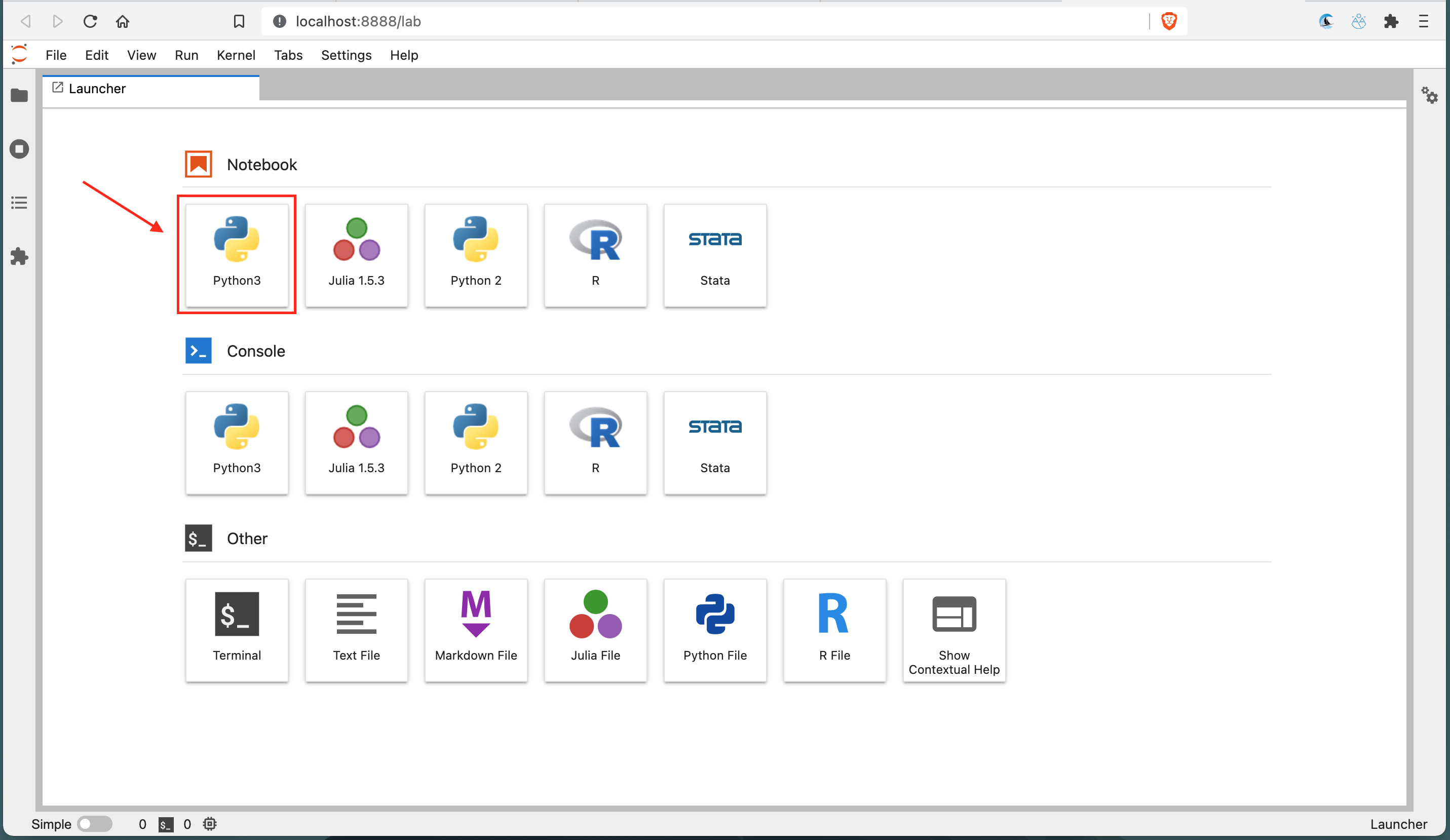Launch a Julia 1.5.3 notebook
Screen dimensions: 1450x840
[x=356, y=254]
